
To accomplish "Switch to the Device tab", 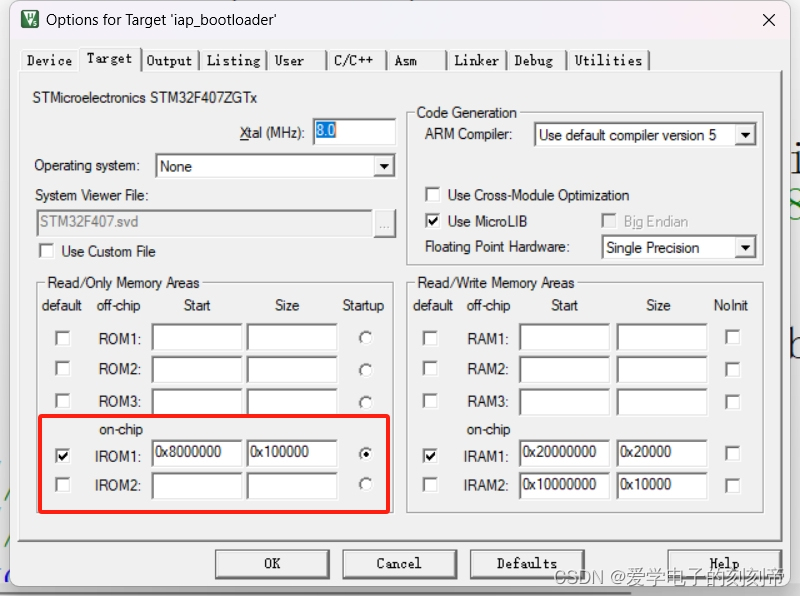I will 49,61.
